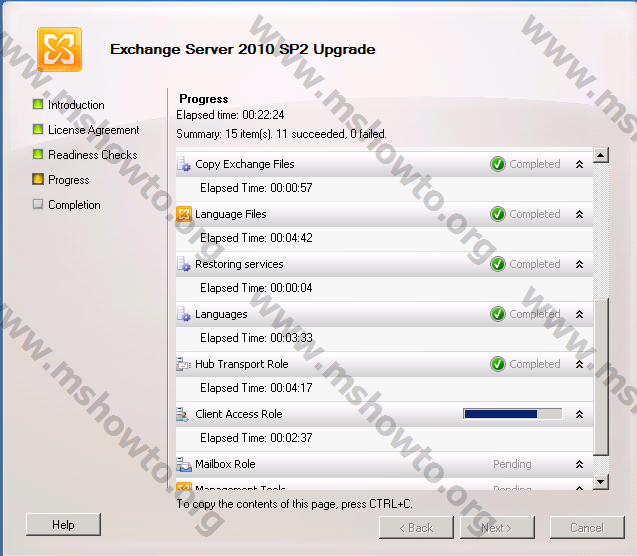Image resolution: width=637 pixels, height=556 pixels.
Task: Click the green License Agreement step indicator
Action: 38,130
